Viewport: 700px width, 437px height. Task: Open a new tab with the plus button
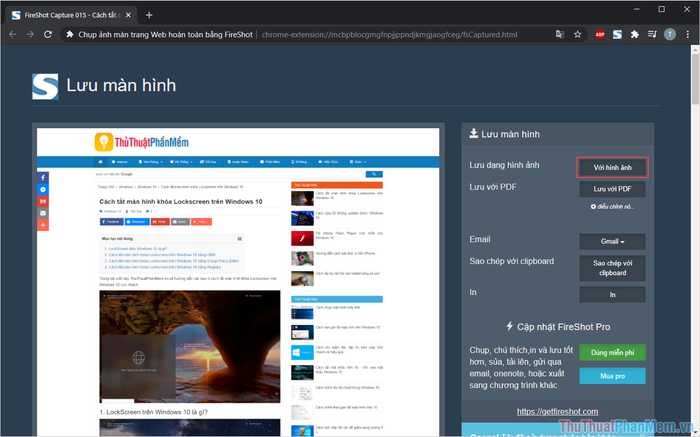pos(149,15)
